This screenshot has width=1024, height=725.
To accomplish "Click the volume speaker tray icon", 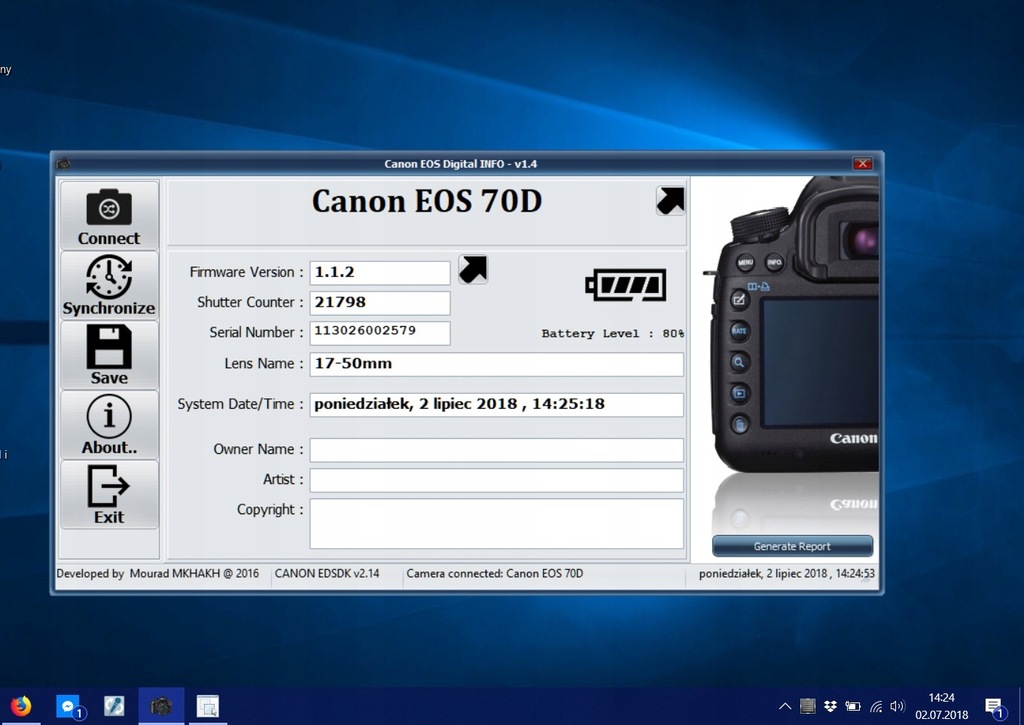I will (898, 706).
